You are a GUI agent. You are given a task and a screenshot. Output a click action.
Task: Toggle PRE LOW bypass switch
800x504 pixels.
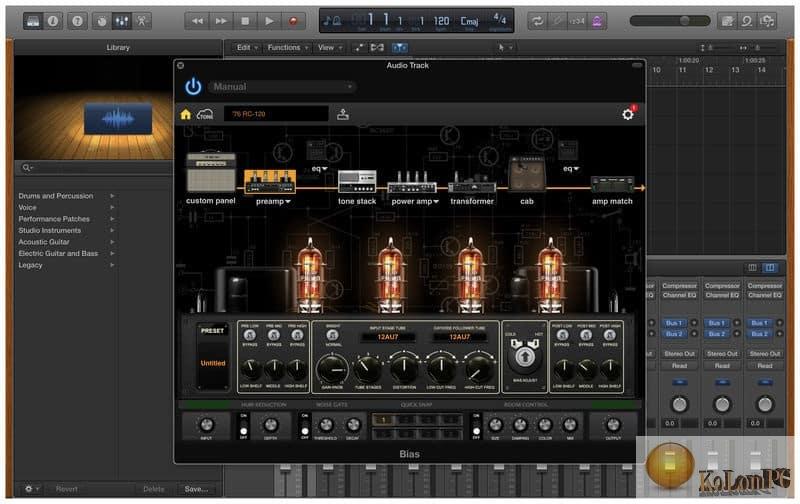tap(249, 335)
